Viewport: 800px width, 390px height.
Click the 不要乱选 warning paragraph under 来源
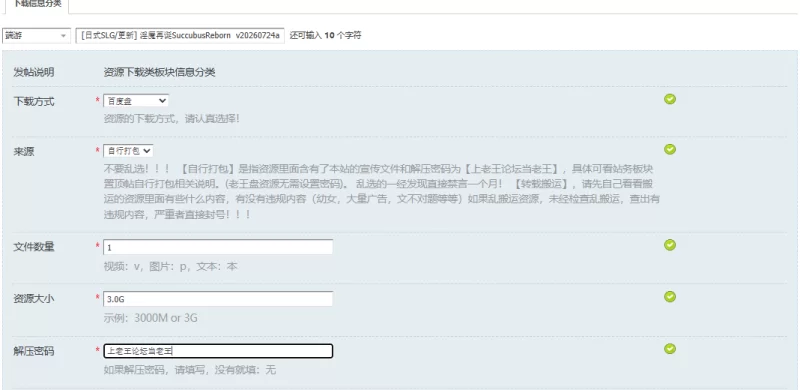click(382, 191)
